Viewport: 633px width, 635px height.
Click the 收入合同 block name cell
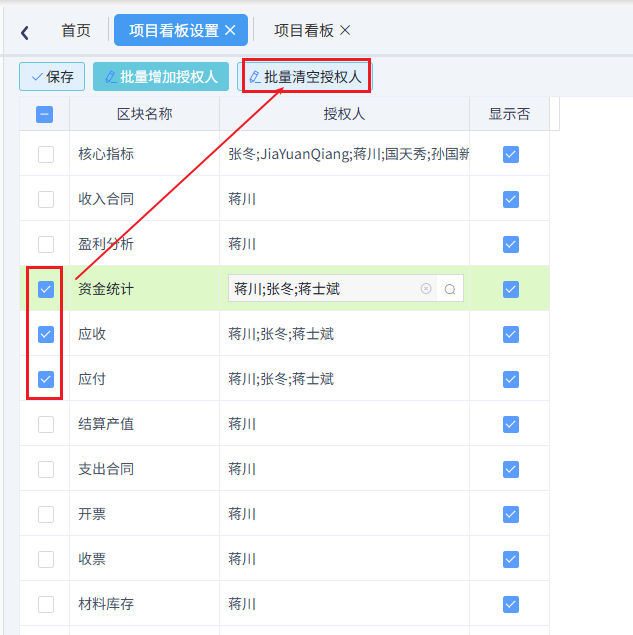pyautogui.click(x=145, y=199)
